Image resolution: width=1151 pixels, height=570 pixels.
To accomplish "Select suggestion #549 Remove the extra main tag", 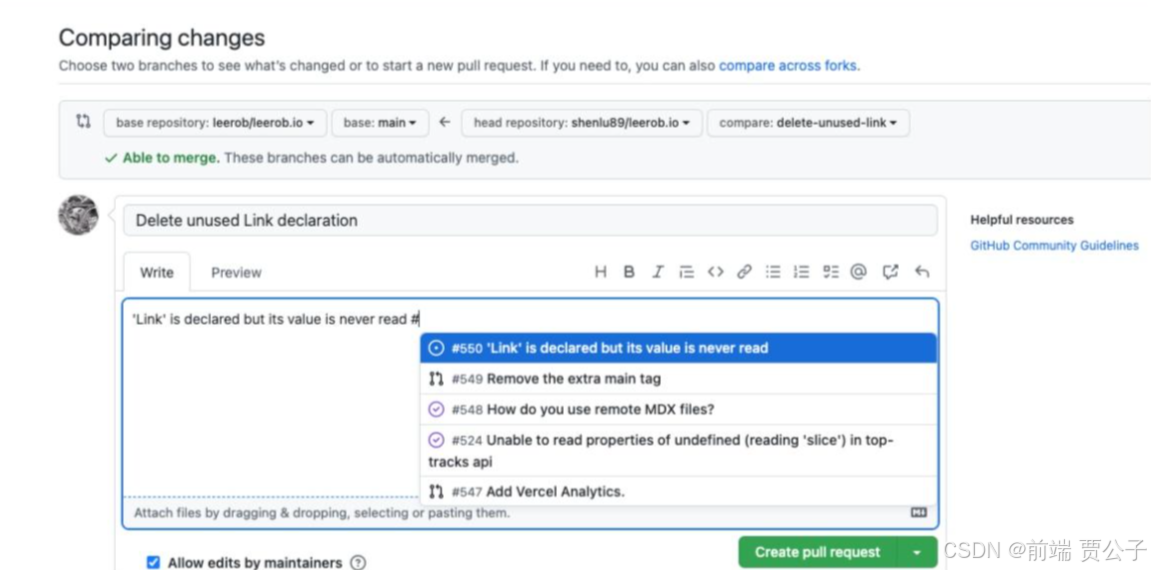I will [x=678, y=379].
